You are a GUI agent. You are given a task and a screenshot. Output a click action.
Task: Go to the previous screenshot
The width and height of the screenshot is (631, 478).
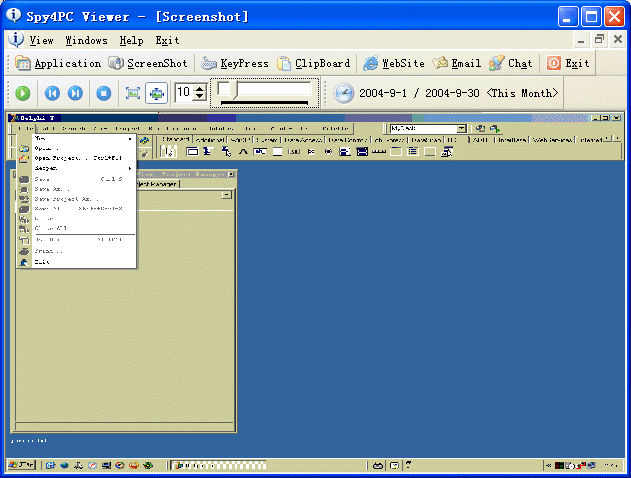pyautogui.click(x=52, y=93)
